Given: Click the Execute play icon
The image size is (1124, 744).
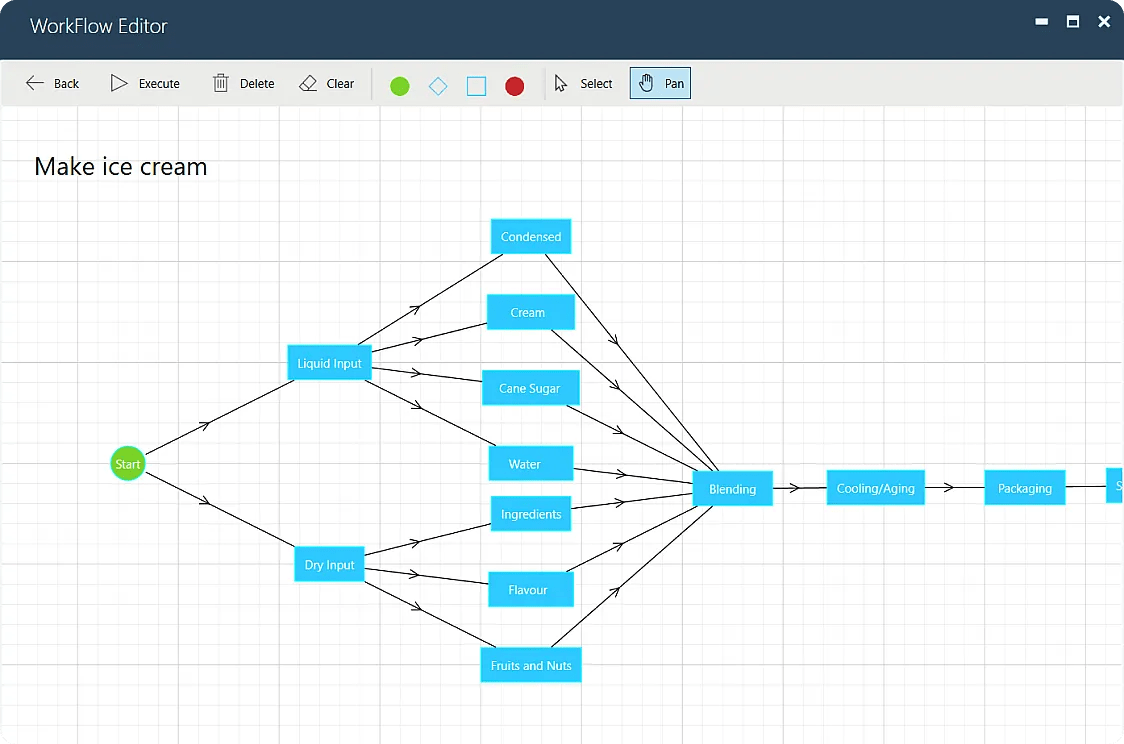Looking at the screenshot, I should coord(118,83).
